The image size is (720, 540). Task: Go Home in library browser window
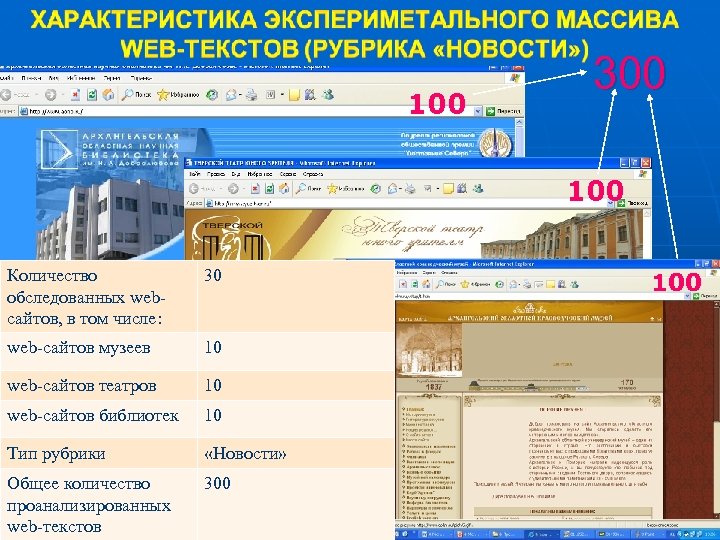pos(108,95)
